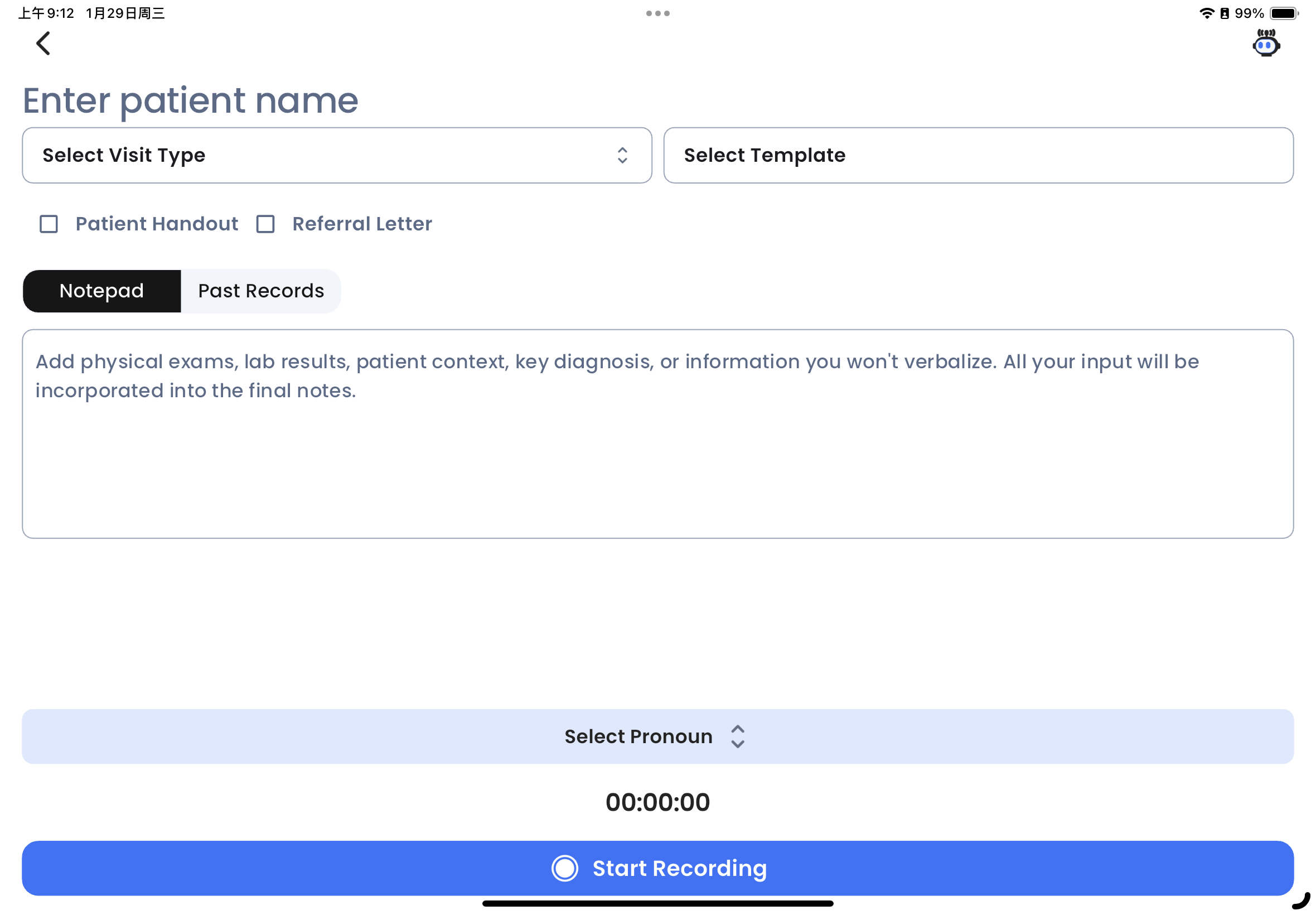1316x915 pixels.
Task: Tap the three-dot multitasking indicator
Action: (x=657, y=13)
